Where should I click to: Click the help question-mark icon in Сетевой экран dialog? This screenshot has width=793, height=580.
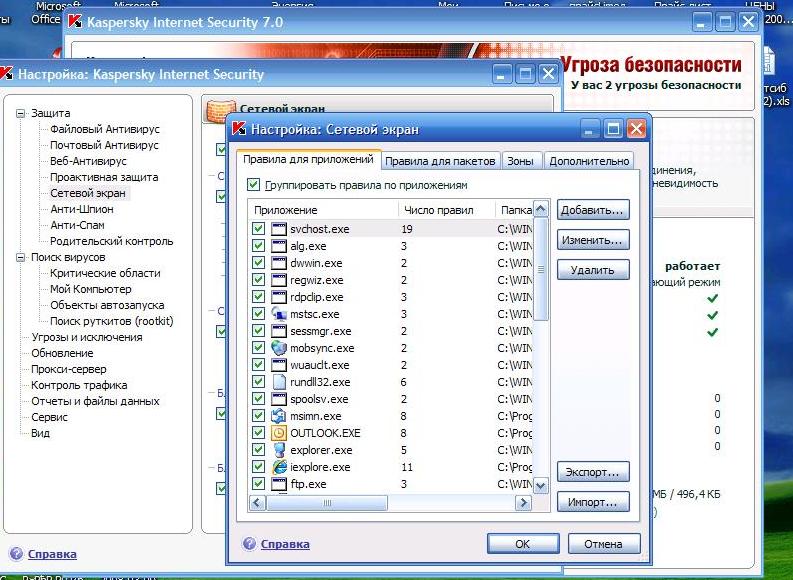[x=249, y=544]
